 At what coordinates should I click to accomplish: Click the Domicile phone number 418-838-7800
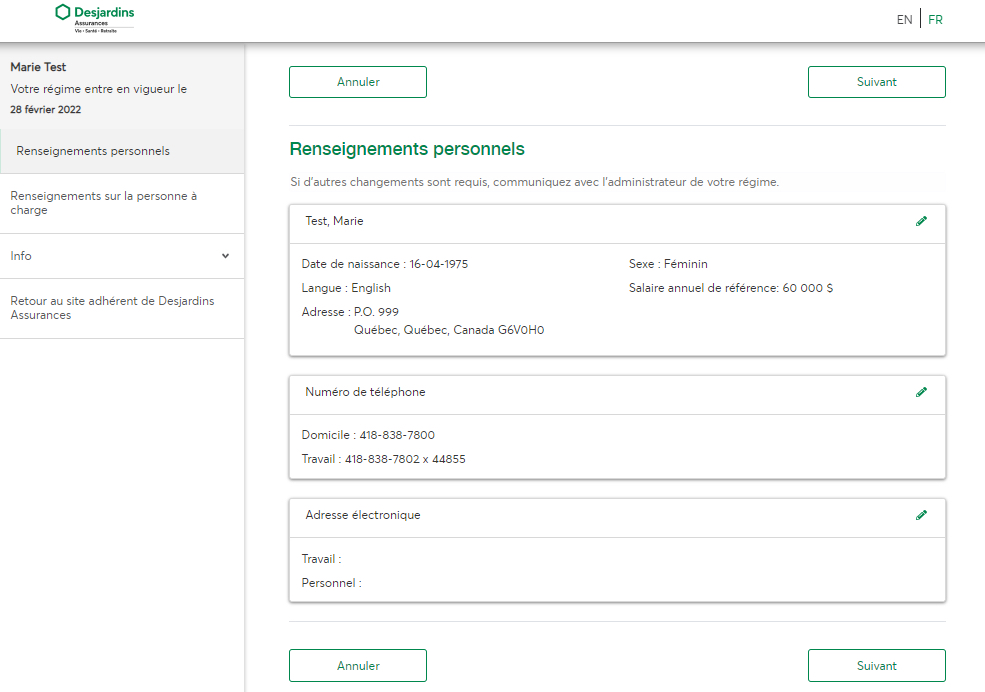(397, 435)
